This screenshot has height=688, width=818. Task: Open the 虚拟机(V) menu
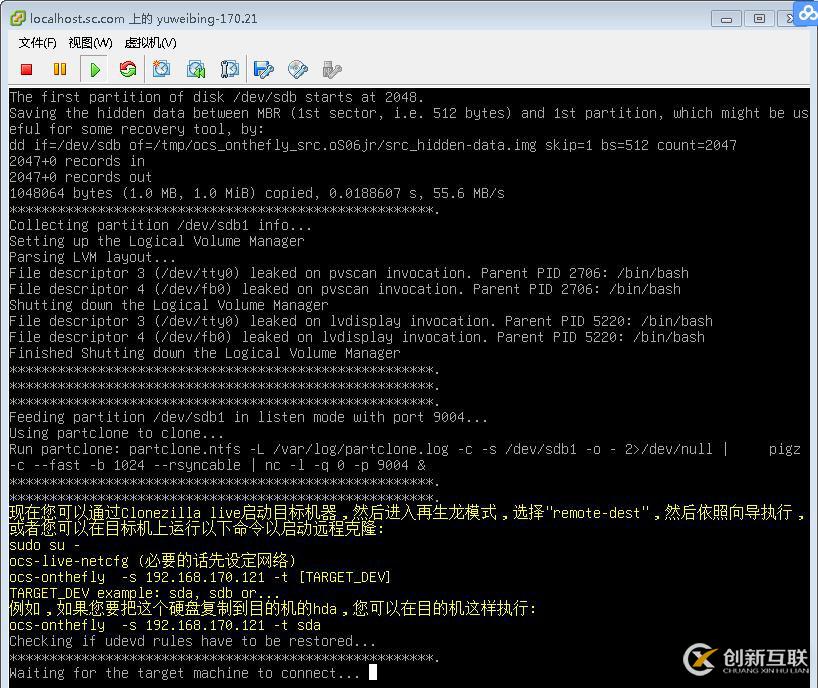148,43
